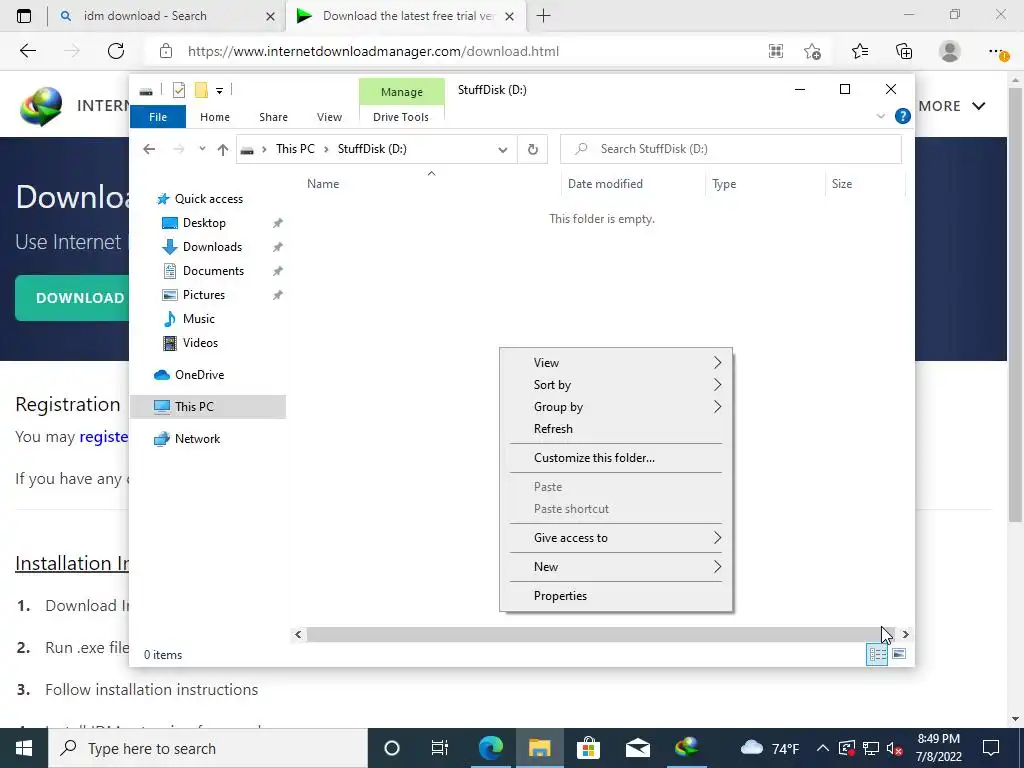Click the green DOWNLOAD button on webpage

(72, 298)
